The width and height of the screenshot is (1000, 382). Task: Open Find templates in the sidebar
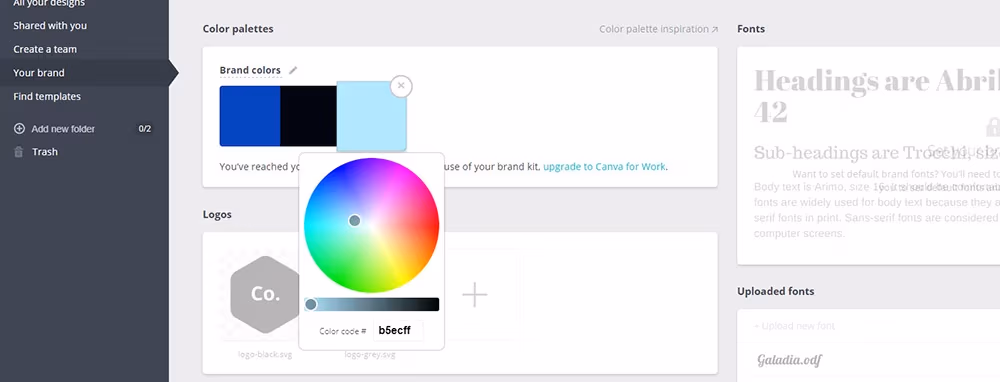tap(47, 96)
